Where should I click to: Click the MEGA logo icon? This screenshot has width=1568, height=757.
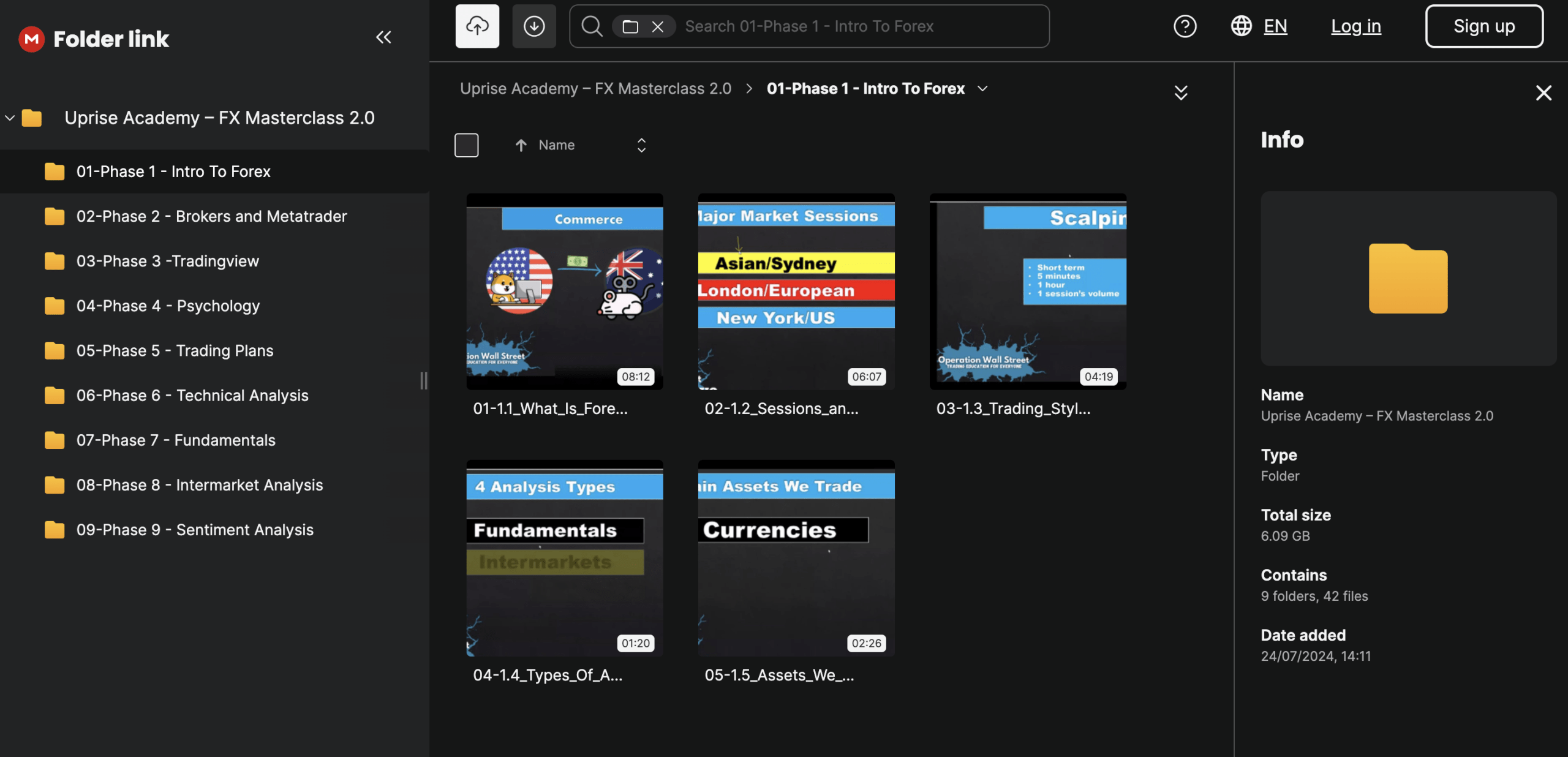(x=31, y=39)
